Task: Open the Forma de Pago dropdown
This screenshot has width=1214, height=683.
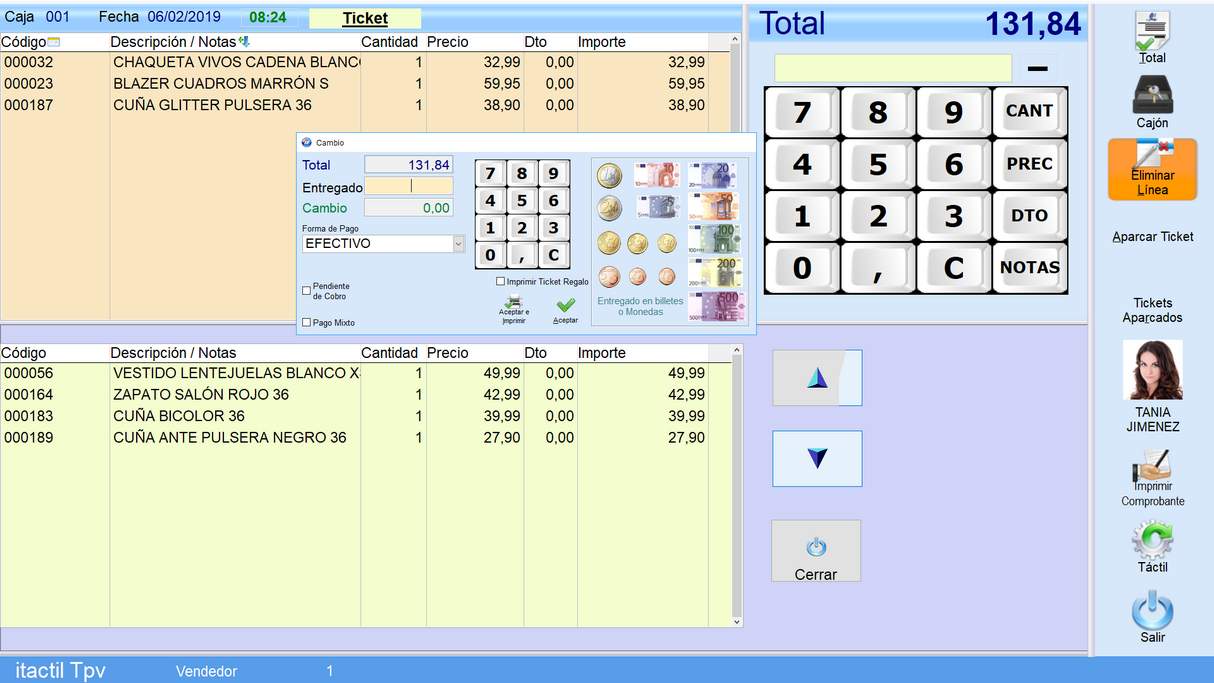Action: (459, 244)
